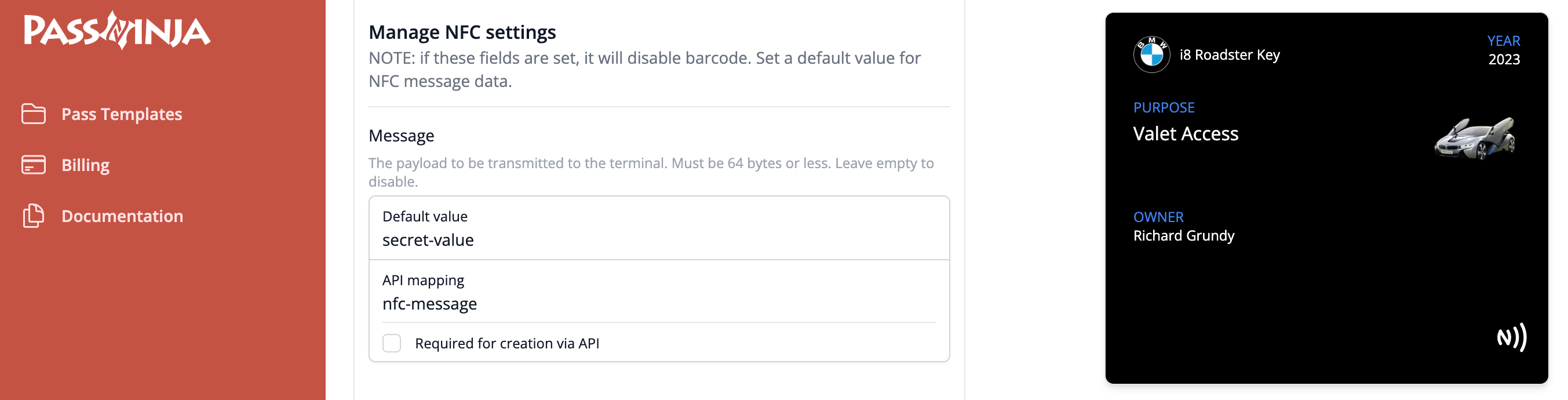Click the Message section label
The height and width of the screenshot is (400, 1568).
[401, 135]
